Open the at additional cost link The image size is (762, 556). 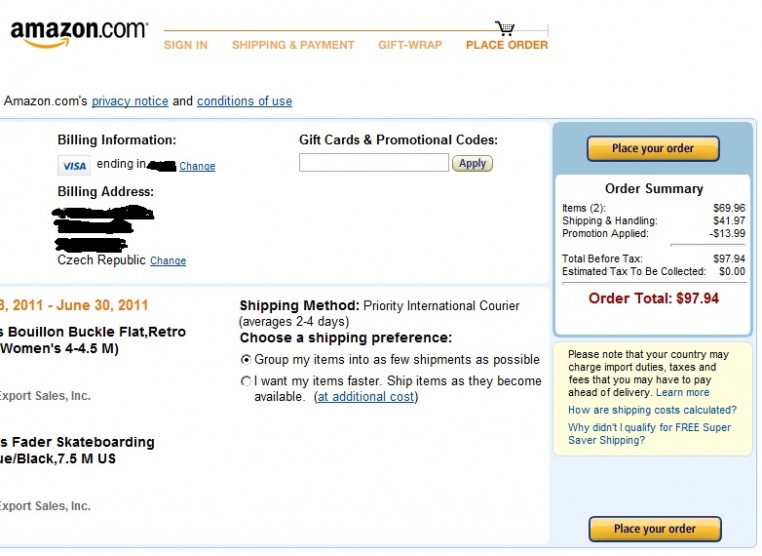tap(365, 397)
